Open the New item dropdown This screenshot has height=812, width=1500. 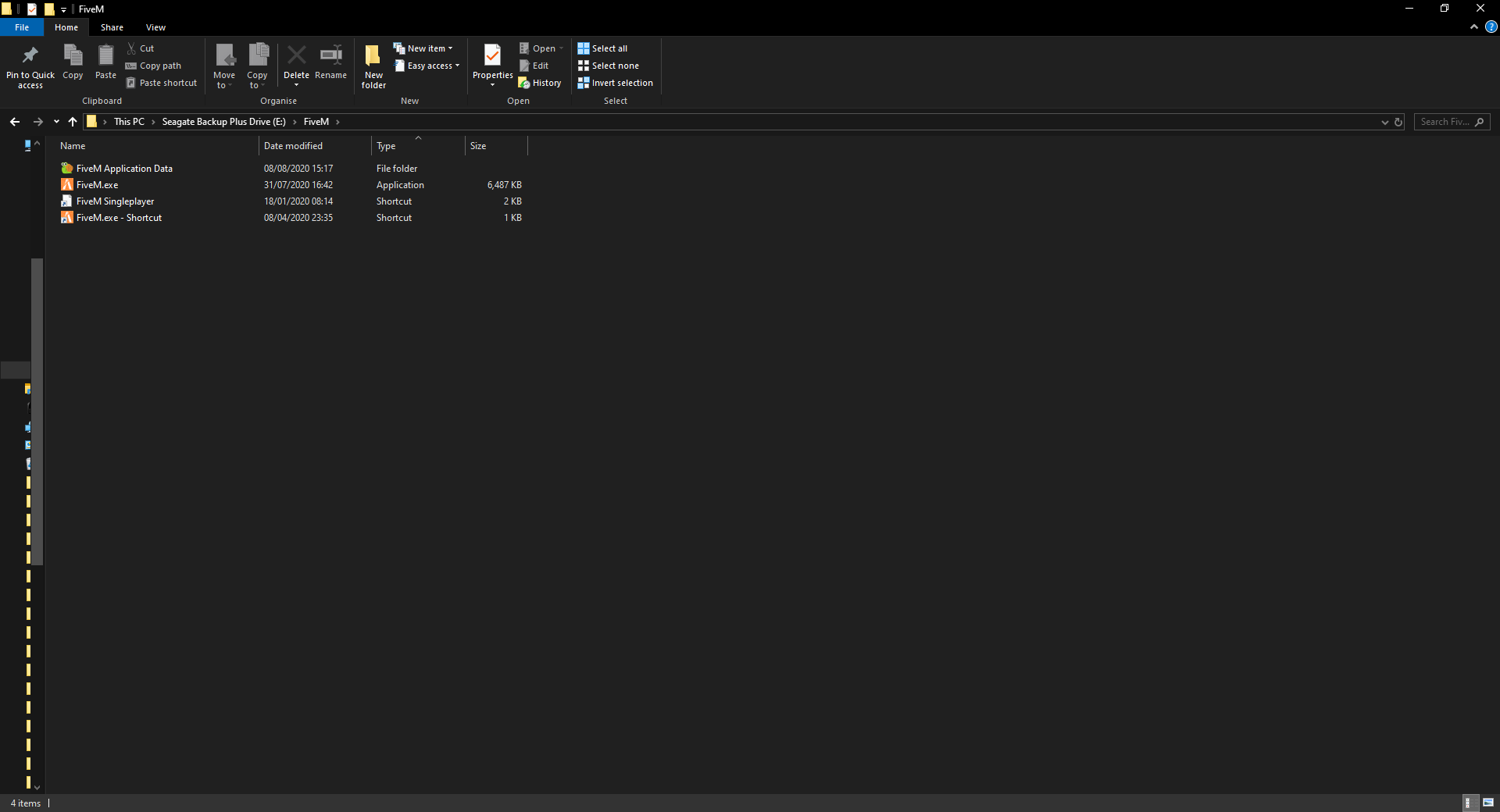point(423,48)
